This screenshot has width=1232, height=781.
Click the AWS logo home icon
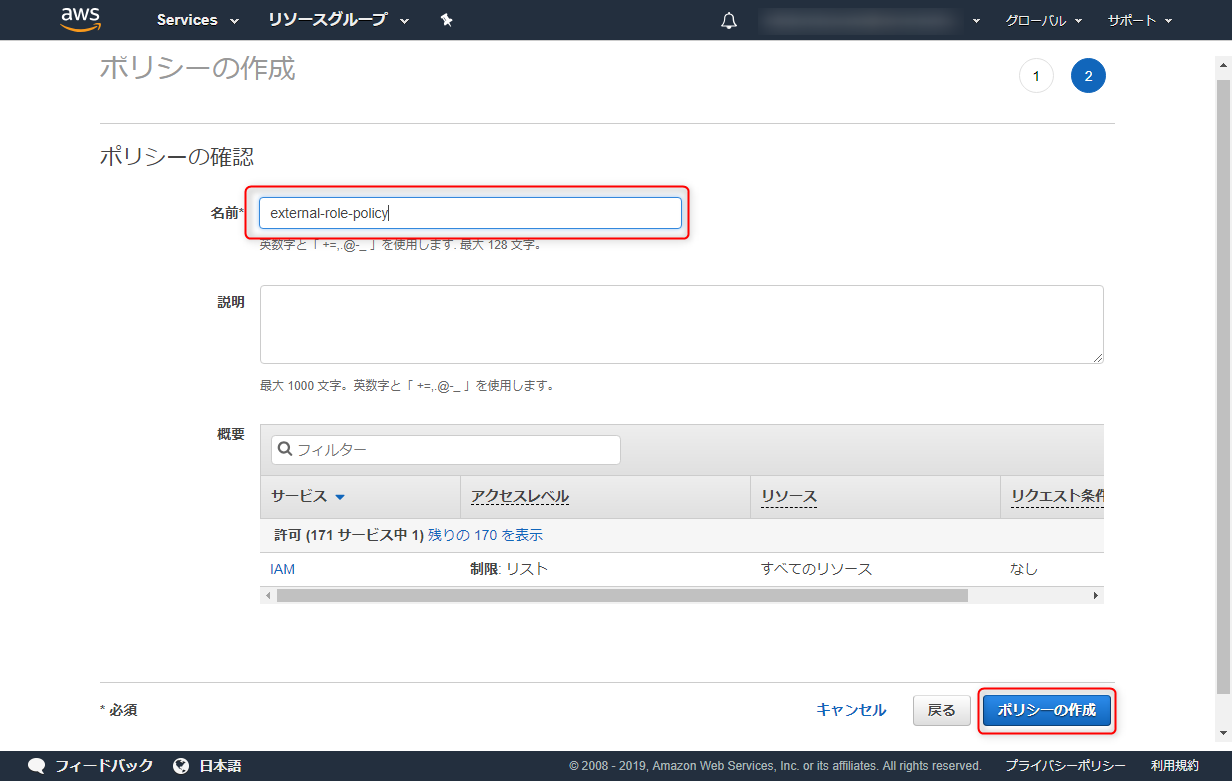80,19
